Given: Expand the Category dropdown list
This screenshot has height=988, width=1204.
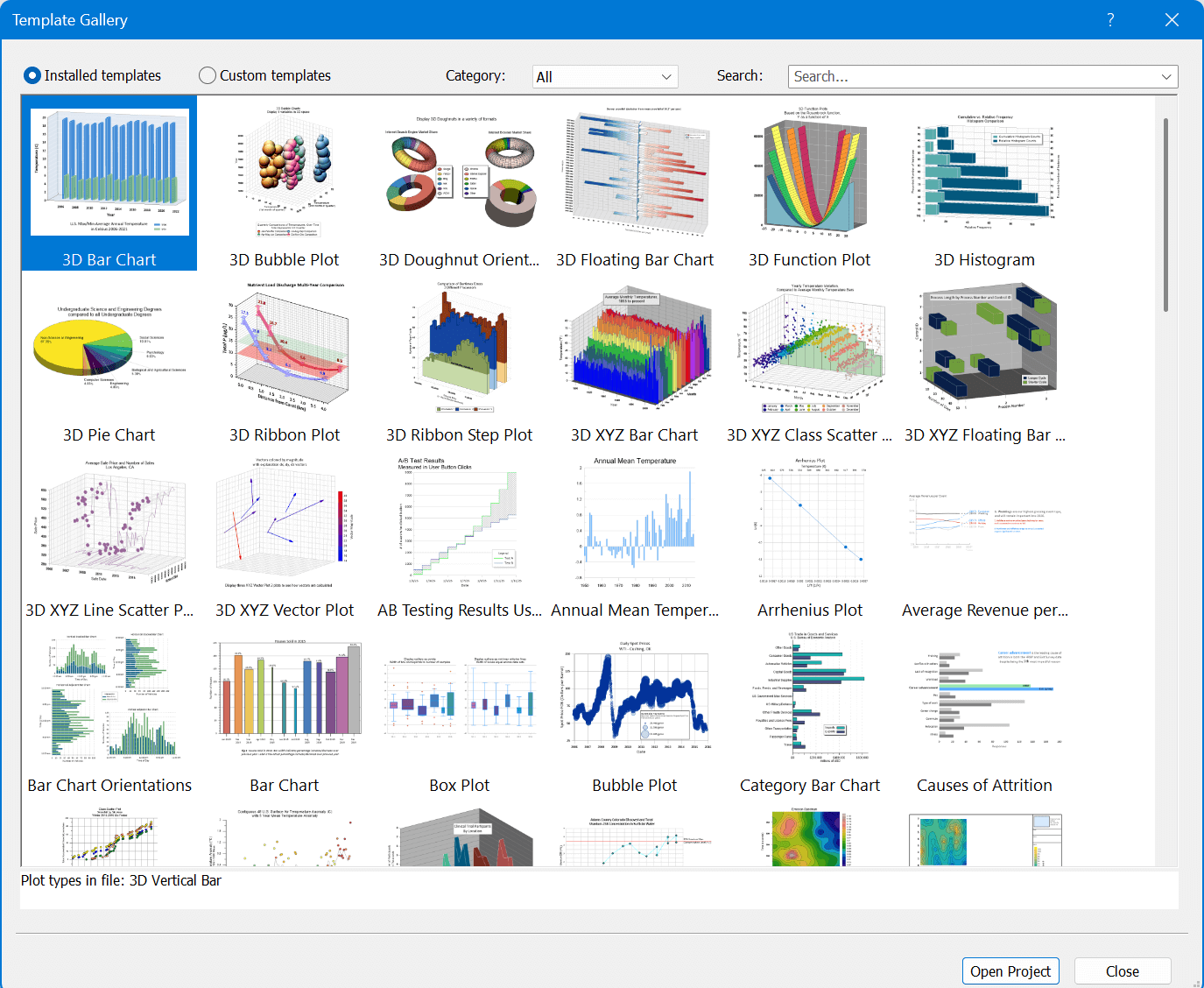Looking at the screenshot, I should 605,77.
